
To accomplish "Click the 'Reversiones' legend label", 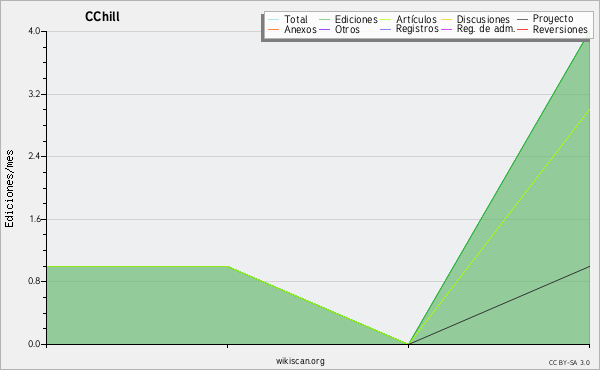I will point(560,29).
